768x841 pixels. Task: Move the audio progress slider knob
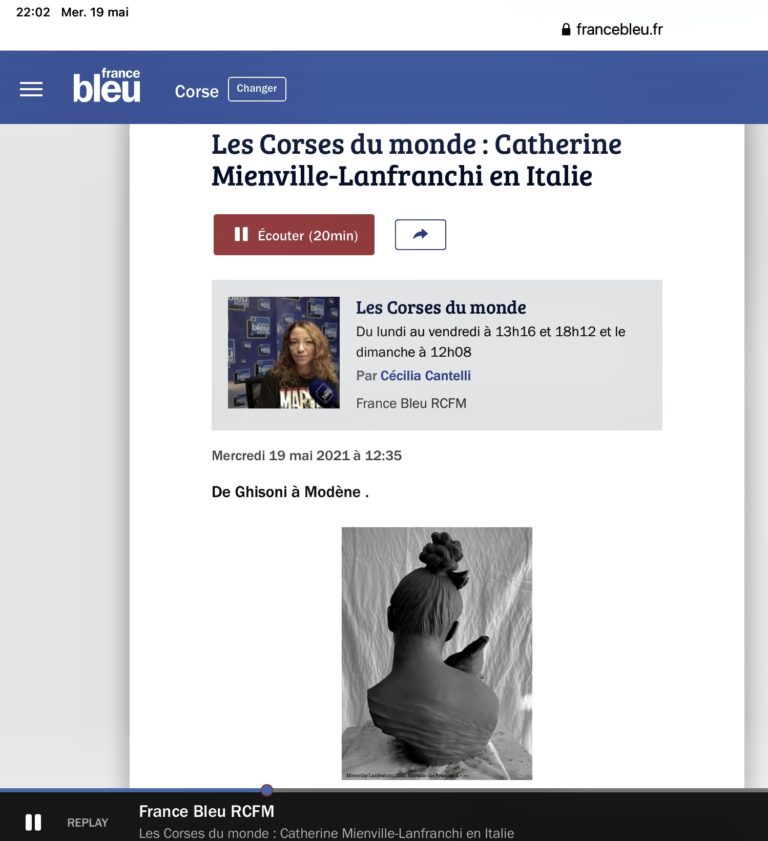(267, 790)
